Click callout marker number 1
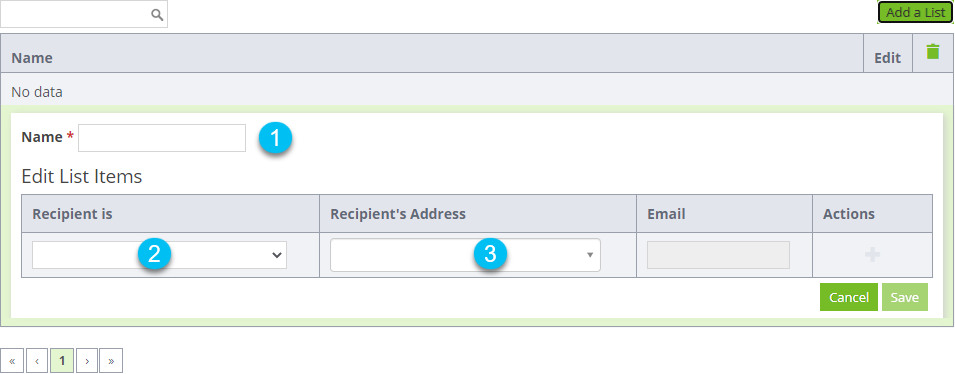Screen dimensions: 955x374 coord(275,138)
